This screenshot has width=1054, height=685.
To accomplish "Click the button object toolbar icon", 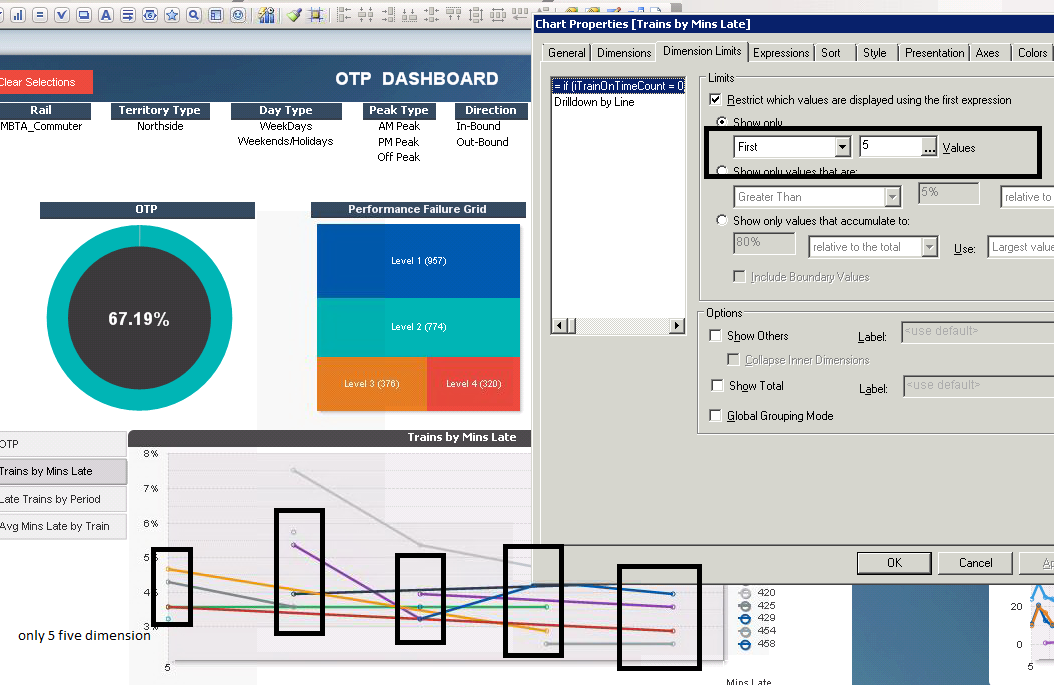I will point(84,15).
